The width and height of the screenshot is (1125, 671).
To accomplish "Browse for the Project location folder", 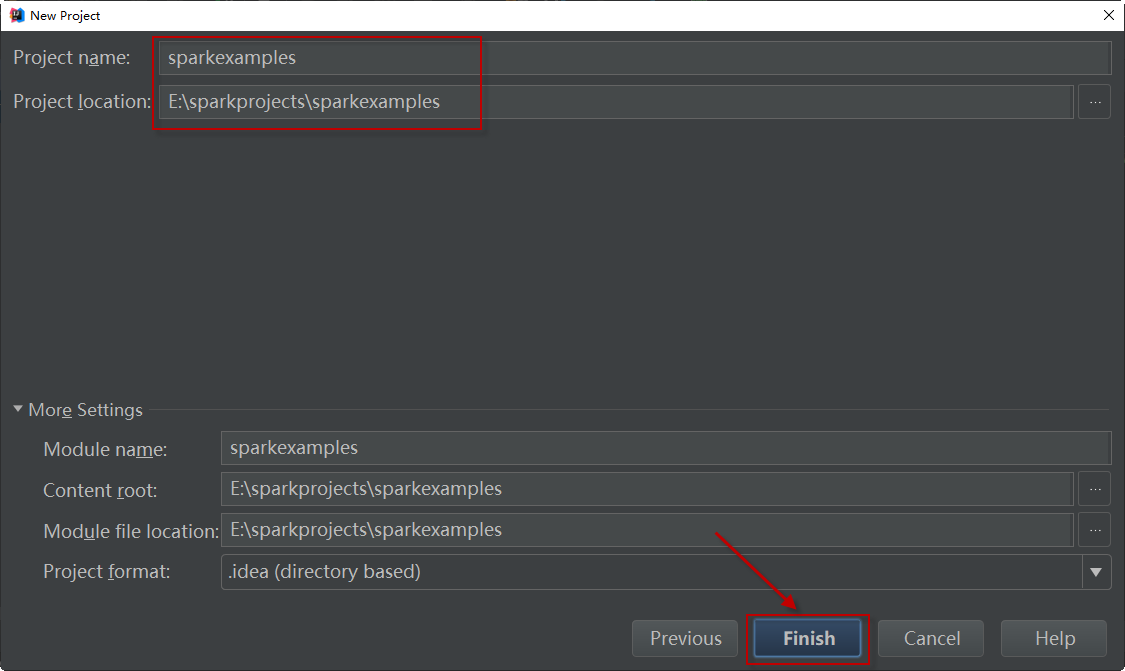I will click(x=1094, y=102).
